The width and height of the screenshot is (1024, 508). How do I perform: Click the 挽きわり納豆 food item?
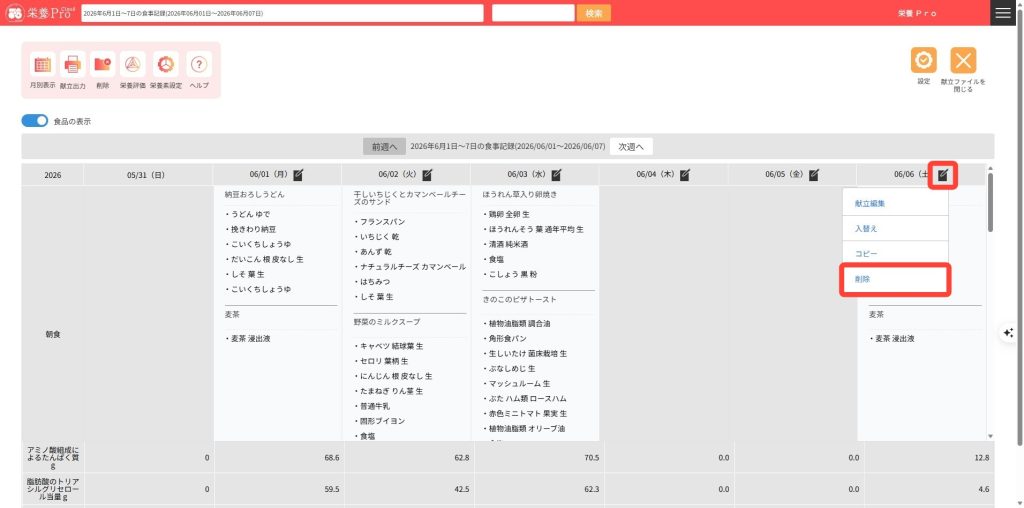tap(250, 229)
